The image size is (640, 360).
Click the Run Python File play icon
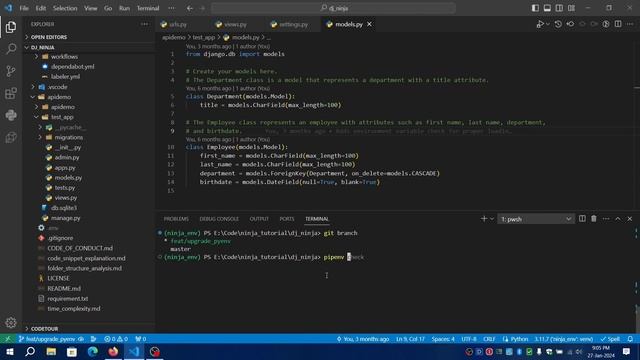point(540,24)
